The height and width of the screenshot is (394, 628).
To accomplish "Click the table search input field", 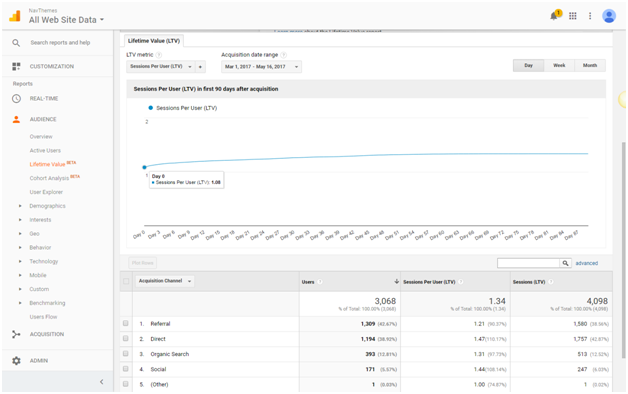I will (528, 263).
